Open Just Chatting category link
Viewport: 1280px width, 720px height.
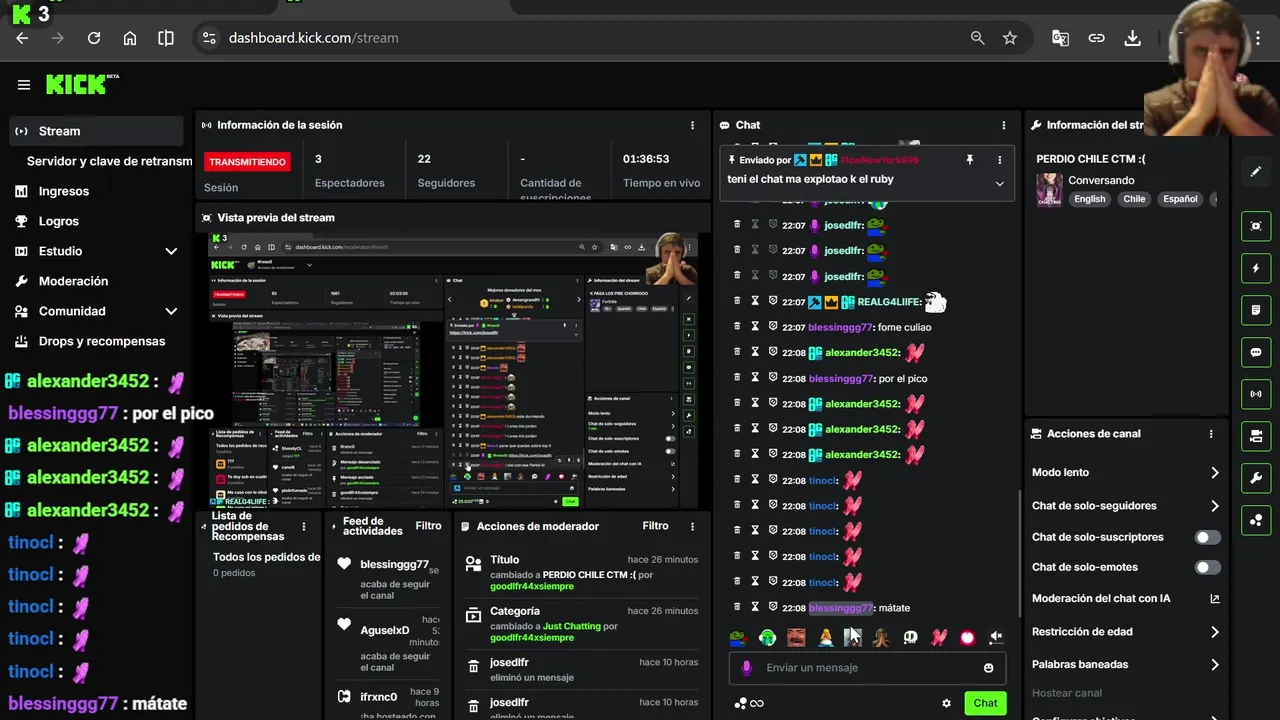coord(572,626)
